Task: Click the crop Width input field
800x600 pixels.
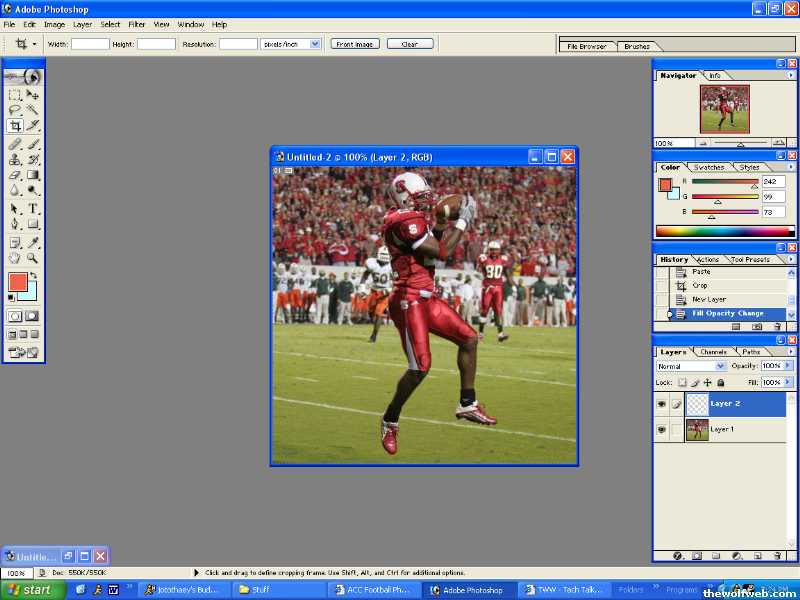Action: point(90,44)
